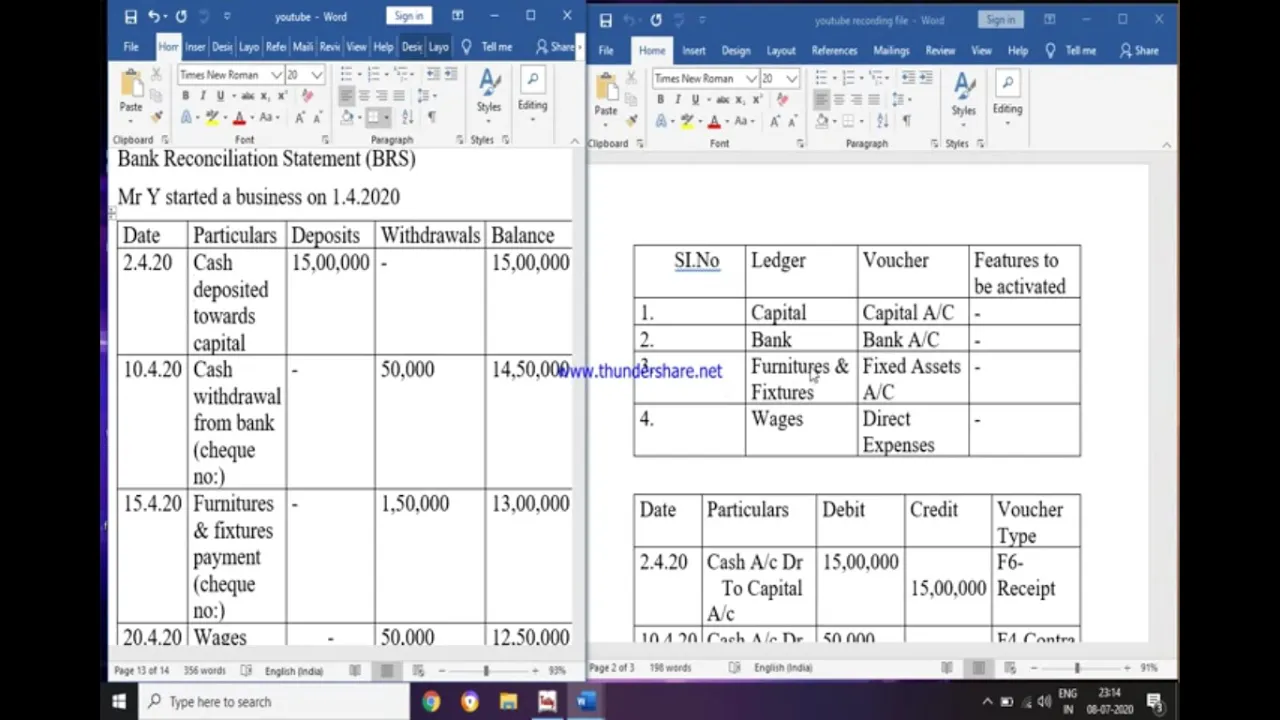Click Share in recording file window

pyautogui.click(x=1138, y=51)
